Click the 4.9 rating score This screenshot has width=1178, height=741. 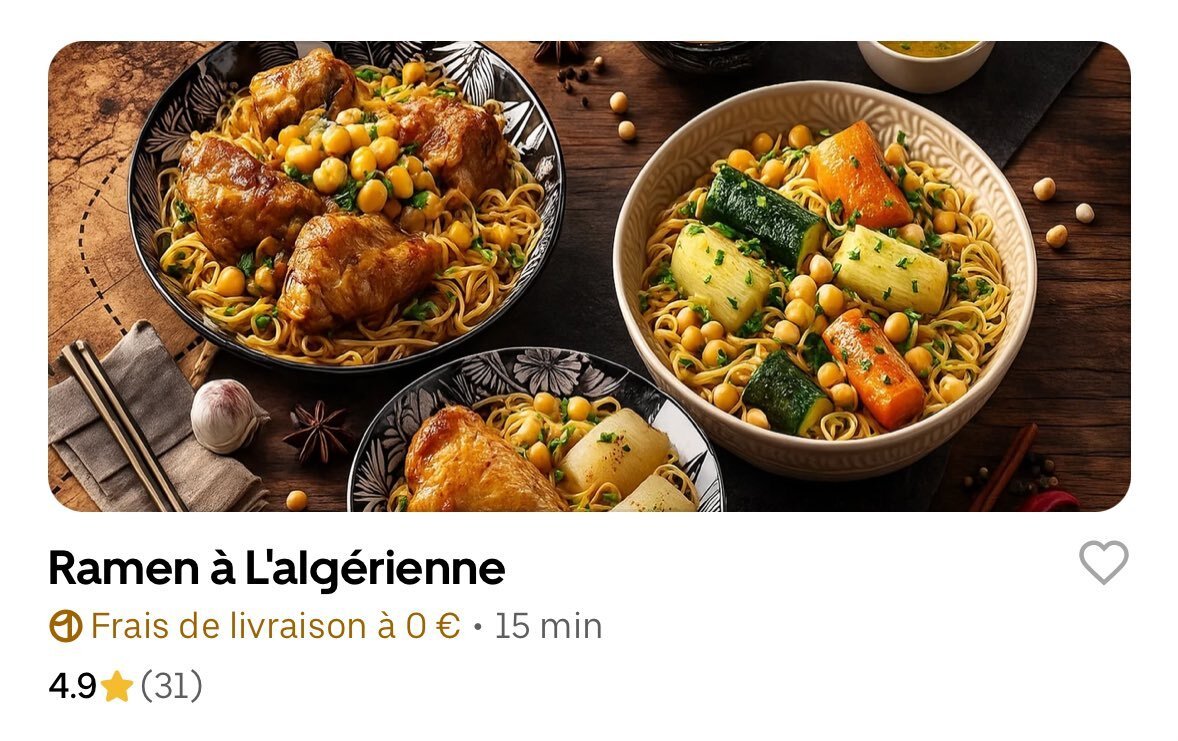[x=72, y=686]
